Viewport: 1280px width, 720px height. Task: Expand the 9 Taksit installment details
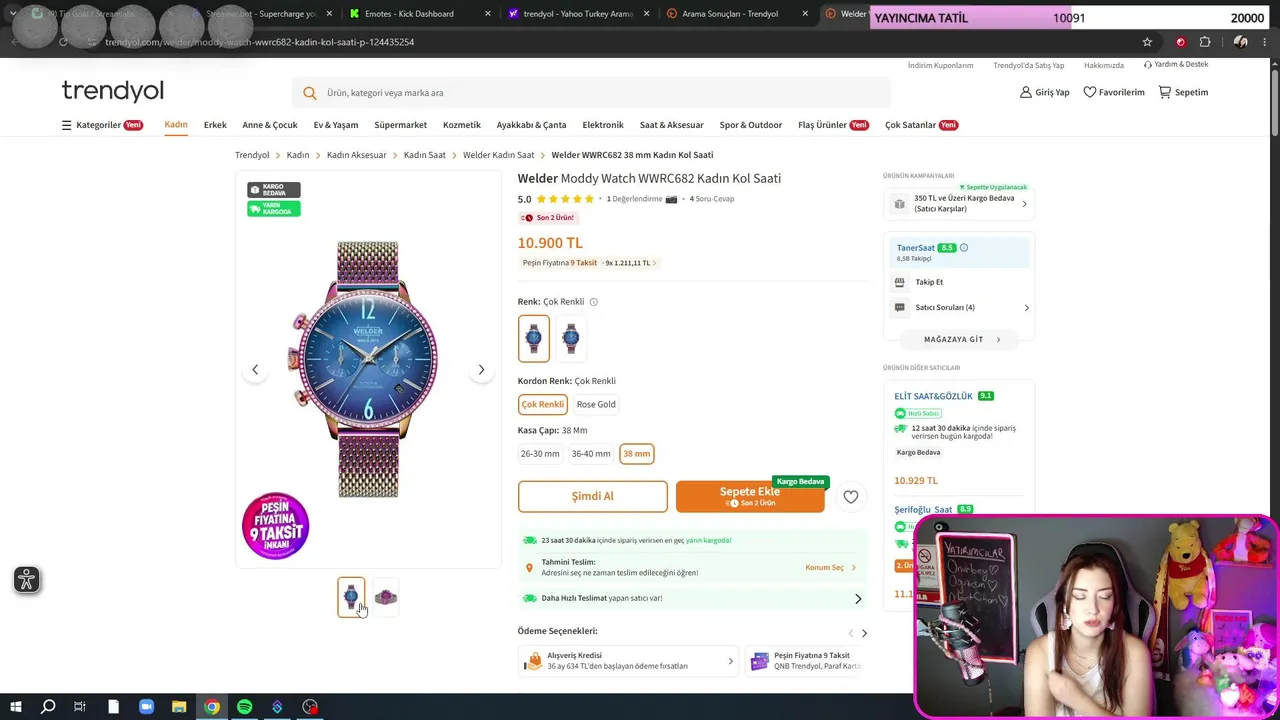(x=589, y=263)
